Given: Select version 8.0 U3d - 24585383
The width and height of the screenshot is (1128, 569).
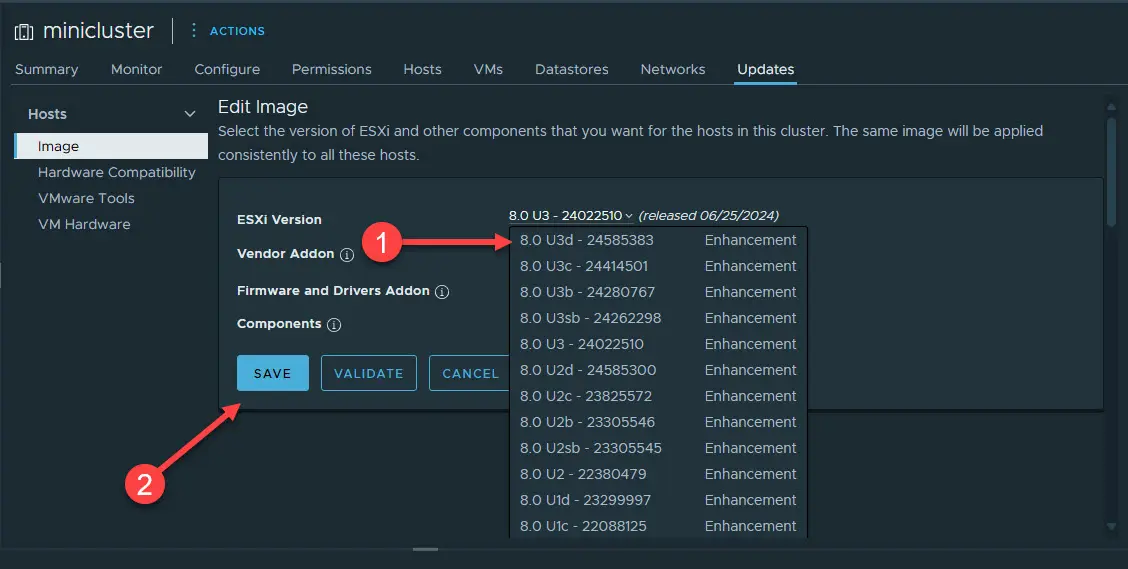Looking at the screenshot, I should coord(658,240).
